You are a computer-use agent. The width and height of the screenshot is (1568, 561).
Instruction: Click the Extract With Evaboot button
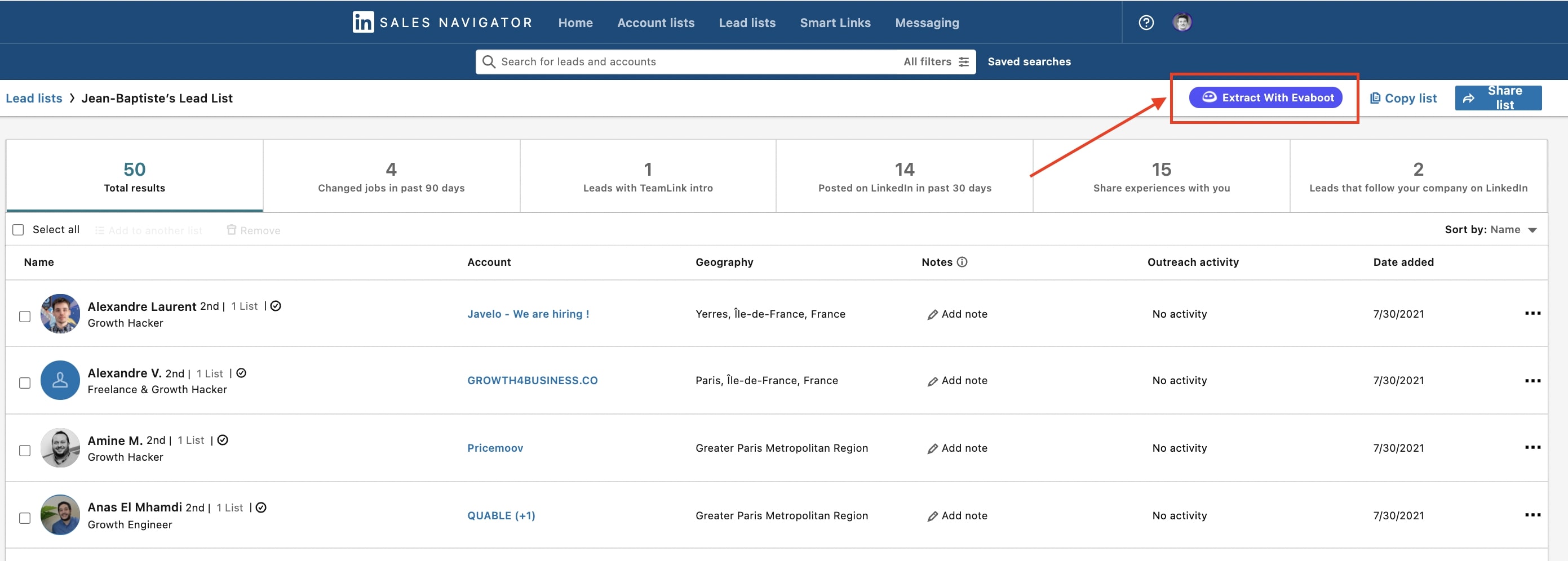1265,97
